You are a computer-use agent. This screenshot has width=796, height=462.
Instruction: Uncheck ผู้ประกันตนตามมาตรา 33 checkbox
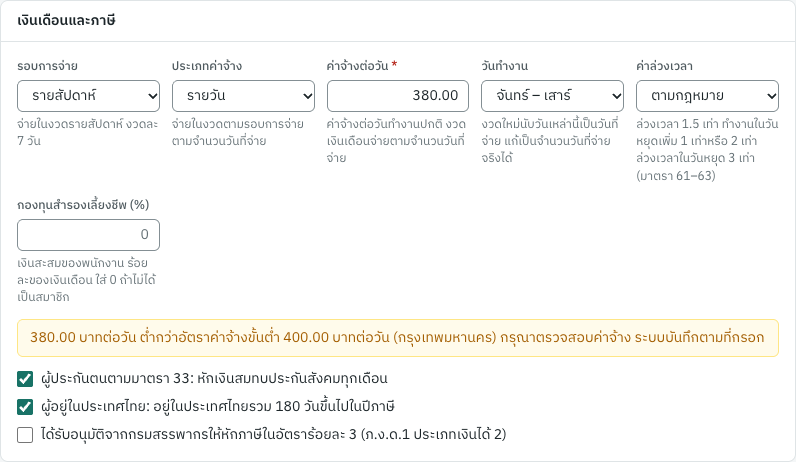click(25, 379)
